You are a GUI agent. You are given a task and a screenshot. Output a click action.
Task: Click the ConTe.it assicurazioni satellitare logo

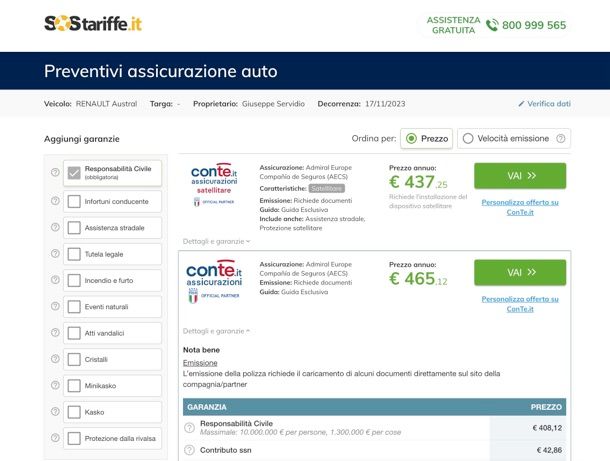pos(214,184)
